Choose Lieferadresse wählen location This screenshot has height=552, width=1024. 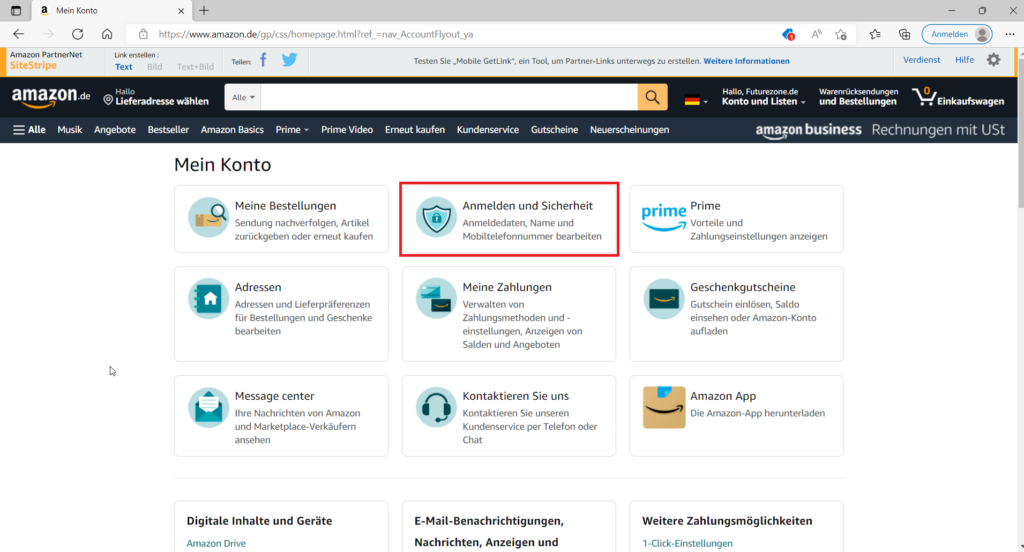pyautogui.click(x=155, y=97)
